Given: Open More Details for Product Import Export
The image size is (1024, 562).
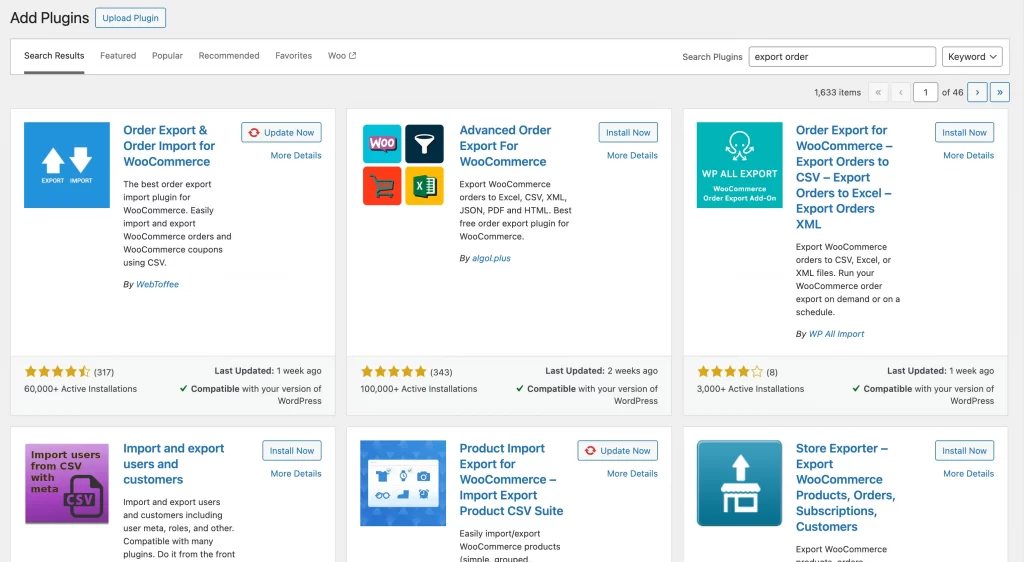Looking at the screenshot, I should point(632,473).
